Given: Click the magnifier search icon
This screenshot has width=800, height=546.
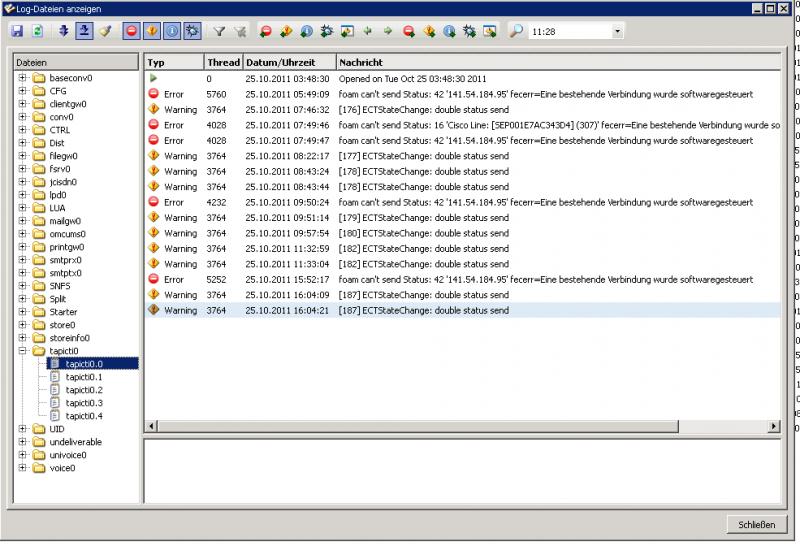Looking at the screenshot, I should pyautogui.click(x=516, y=32).
